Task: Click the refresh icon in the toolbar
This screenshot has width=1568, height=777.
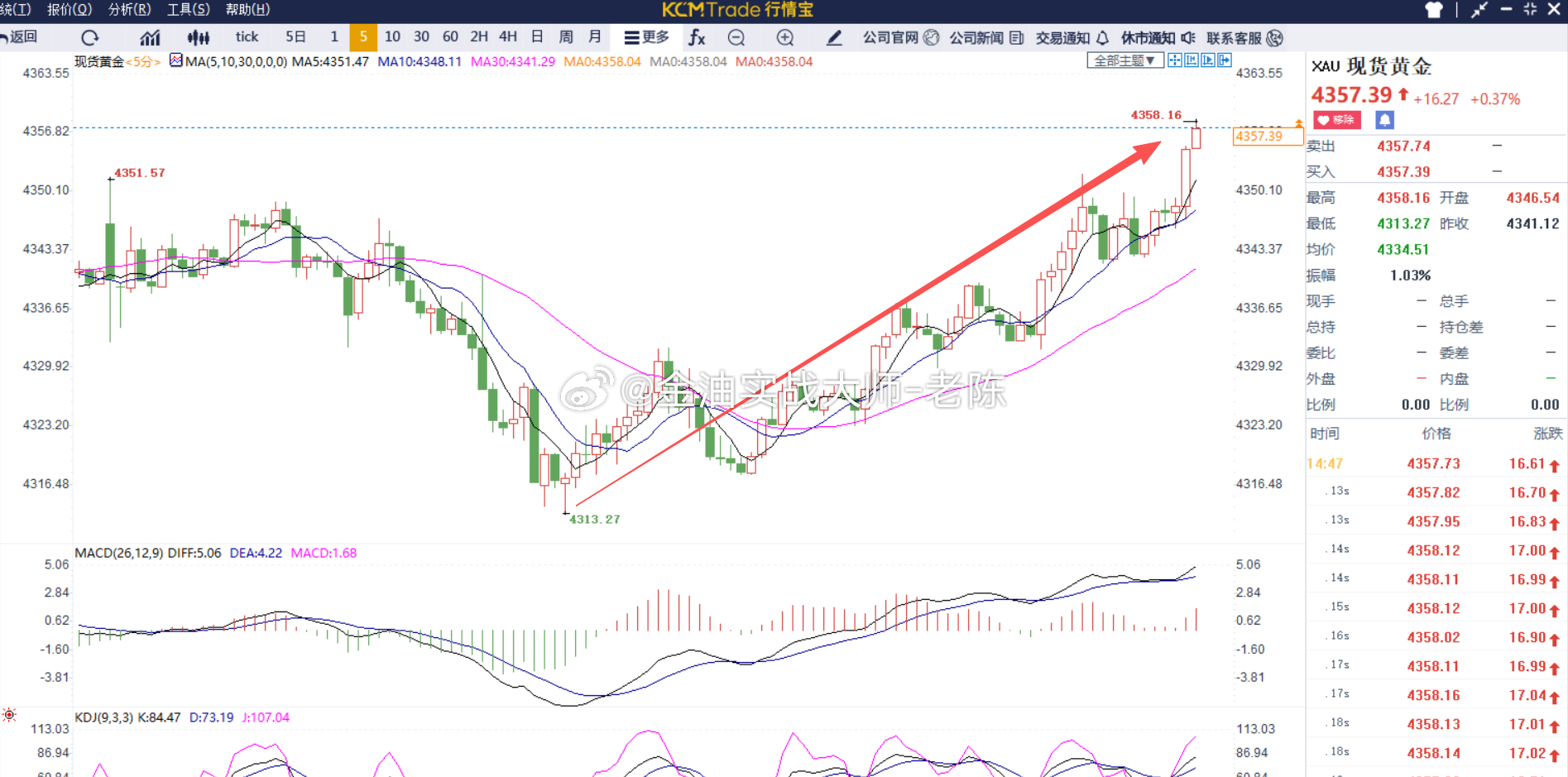Action: click(x=90, y=37)
